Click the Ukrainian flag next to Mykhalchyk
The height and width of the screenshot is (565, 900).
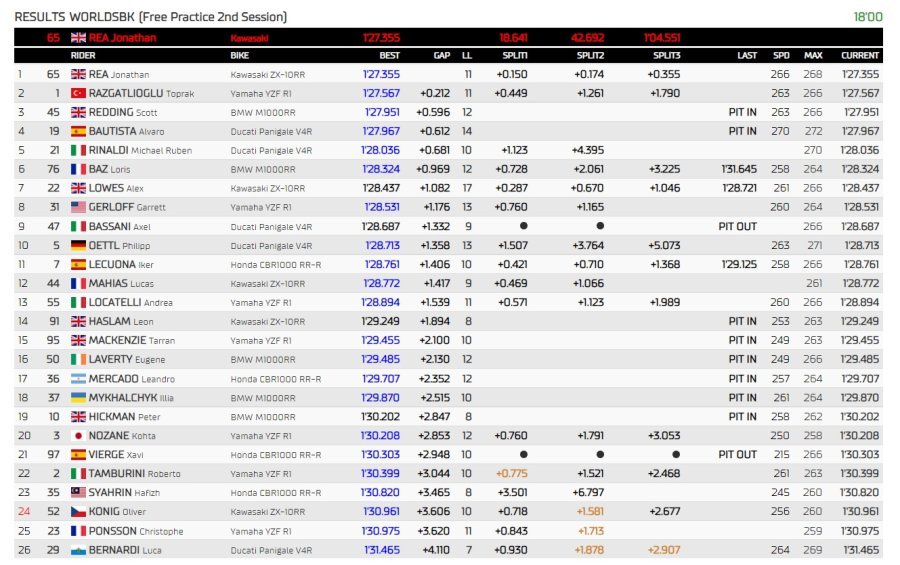78,398
